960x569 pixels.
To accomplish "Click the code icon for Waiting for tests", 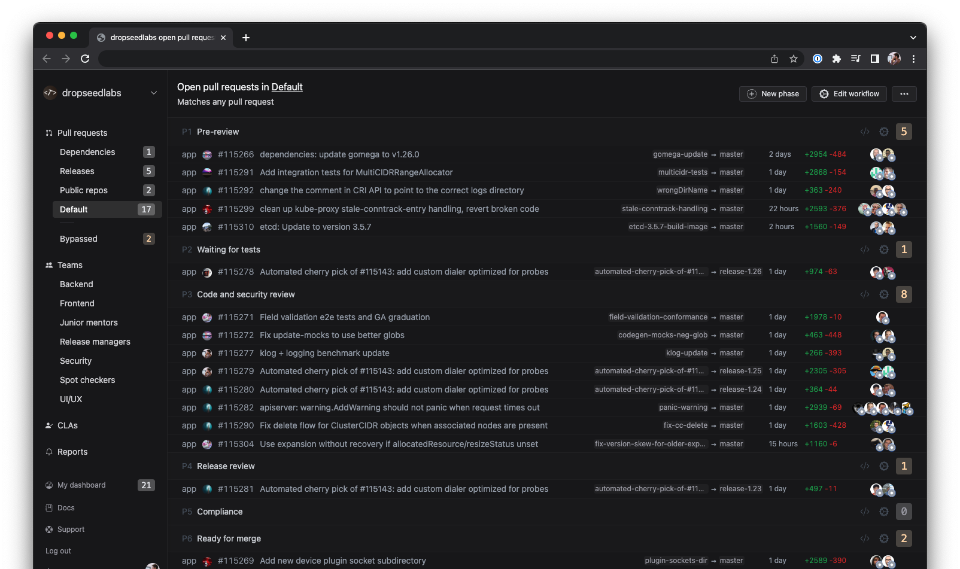I will click(864, 249).
